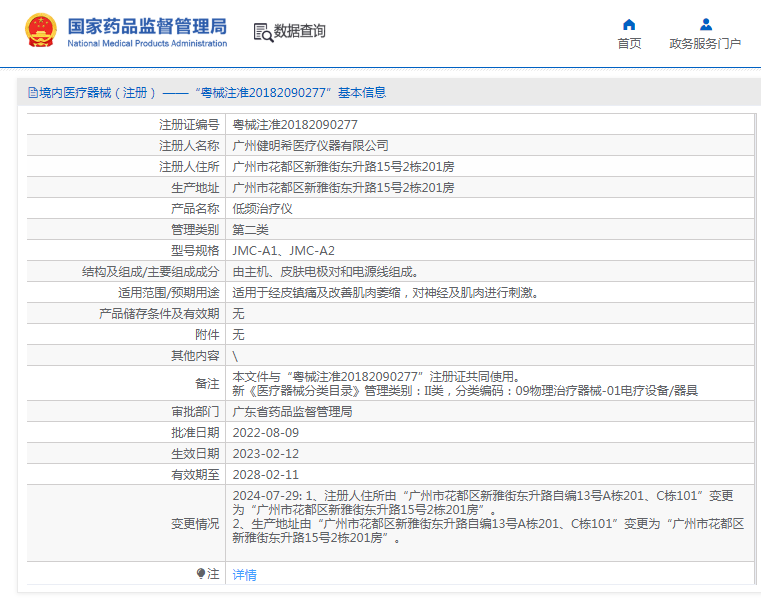Click the 备注 label

point(207,383)
